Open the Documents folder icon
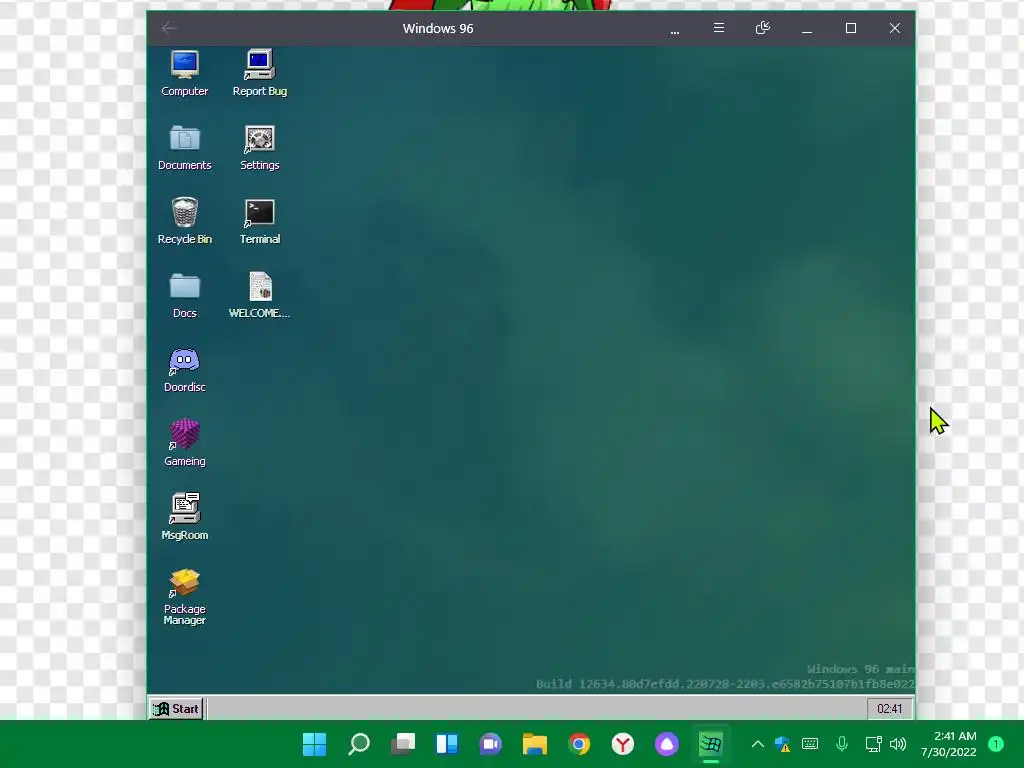Viewport: 1024px width, 768px height. point(185,148)
